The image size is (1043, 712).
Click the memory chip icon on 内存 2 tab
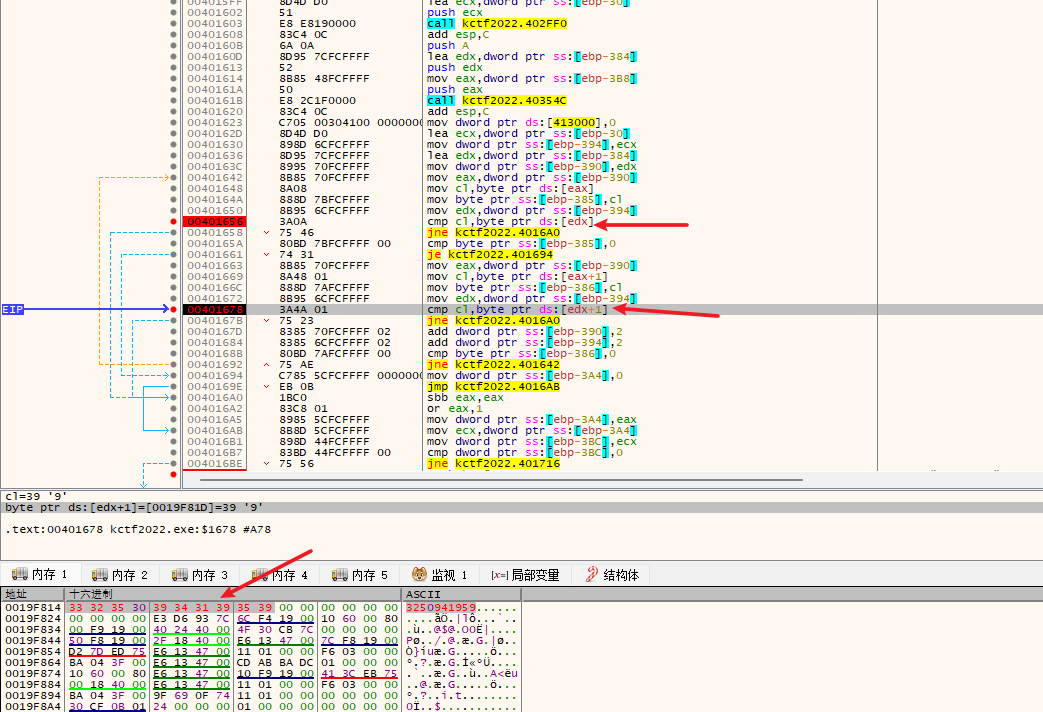[x=100, y=575]
